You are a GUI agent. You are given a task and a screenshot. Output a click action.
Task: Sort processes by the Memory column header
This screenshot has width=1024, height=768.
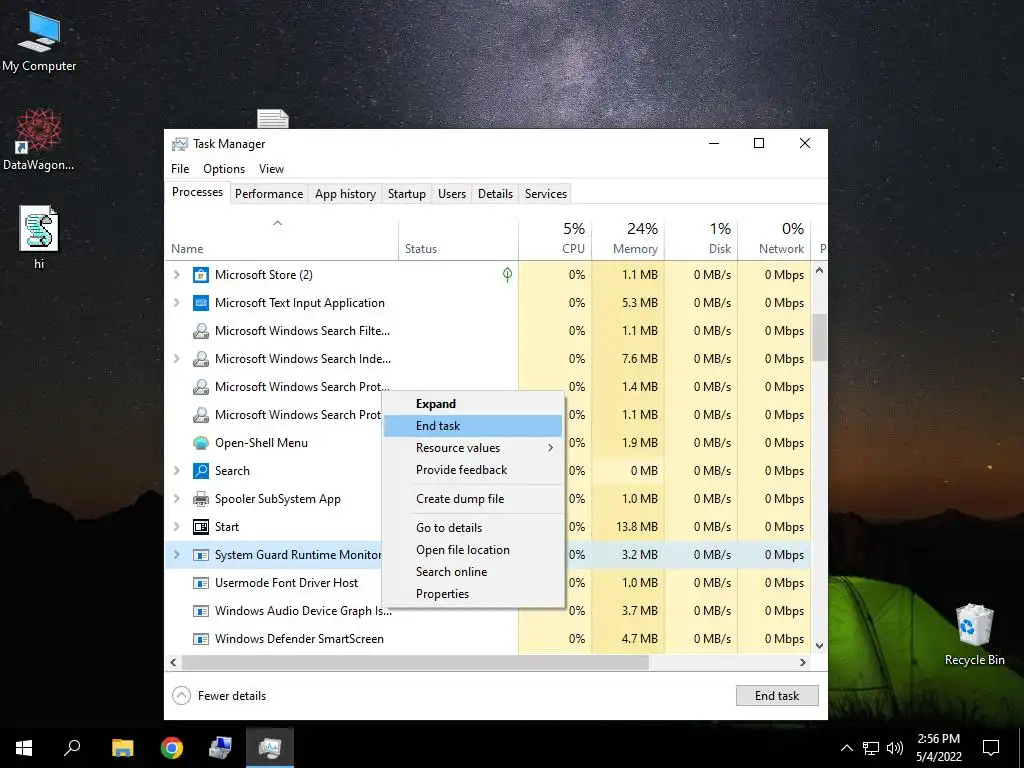[628, 239]
